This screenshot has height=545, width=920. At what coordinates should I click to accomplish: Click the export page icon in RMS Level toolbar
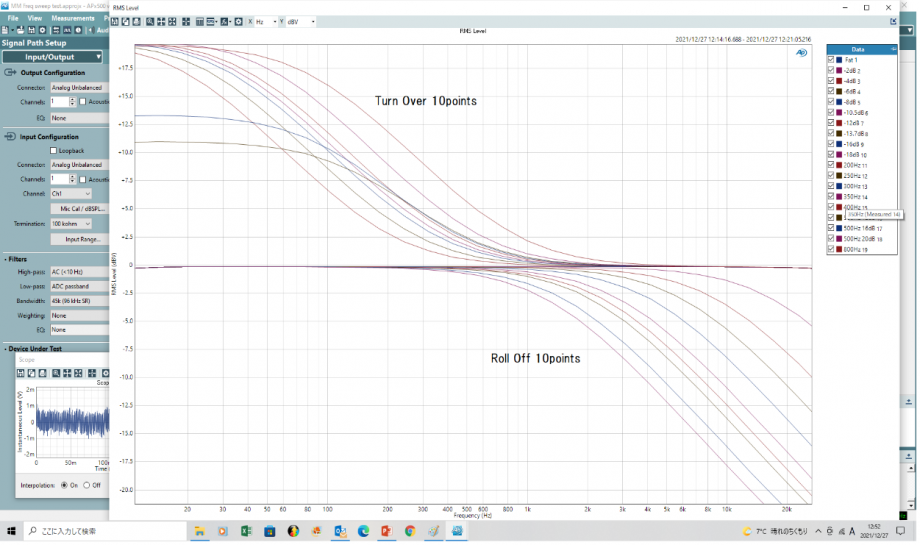[126, 22]
